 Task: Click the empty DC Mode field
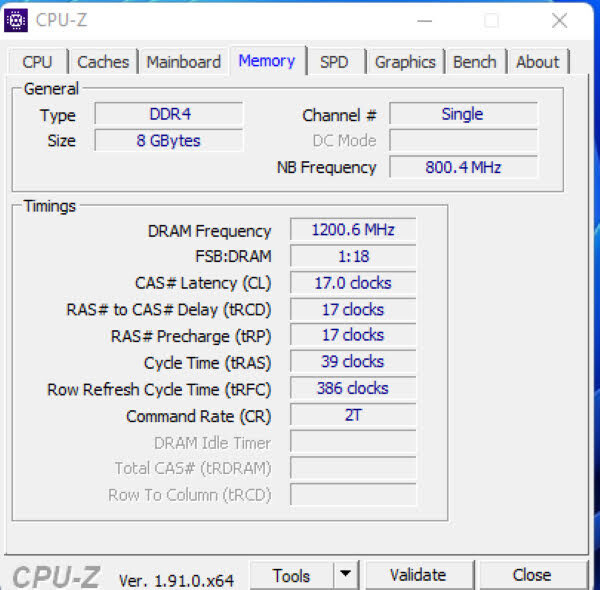(x=463, y=140)
